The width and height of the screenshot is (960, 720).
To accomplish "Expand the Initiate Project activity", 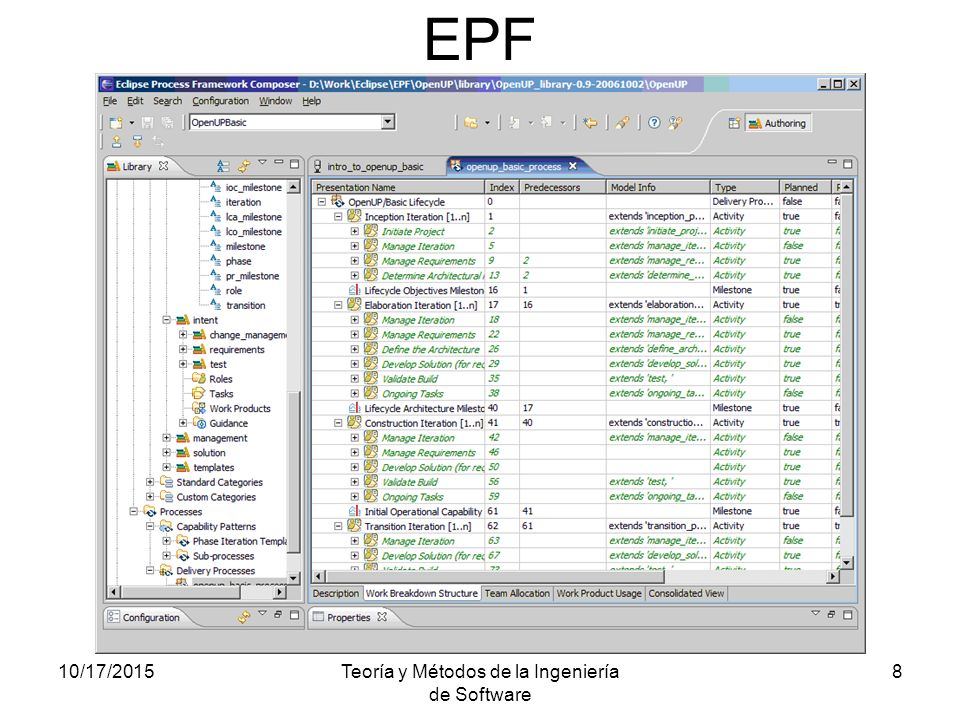I will [x=354, y=231].
